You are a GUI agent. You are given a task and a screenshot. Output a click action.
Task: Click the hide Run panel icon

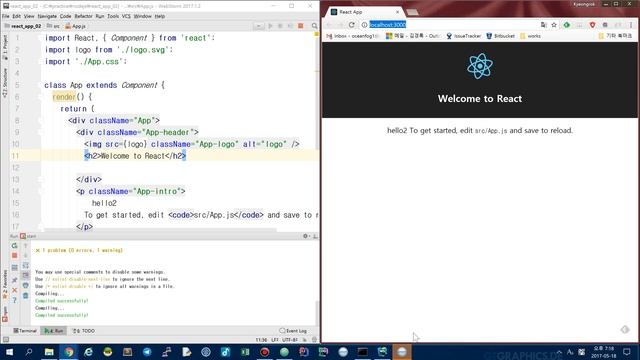pyautogui.click(x=315, y=236)
